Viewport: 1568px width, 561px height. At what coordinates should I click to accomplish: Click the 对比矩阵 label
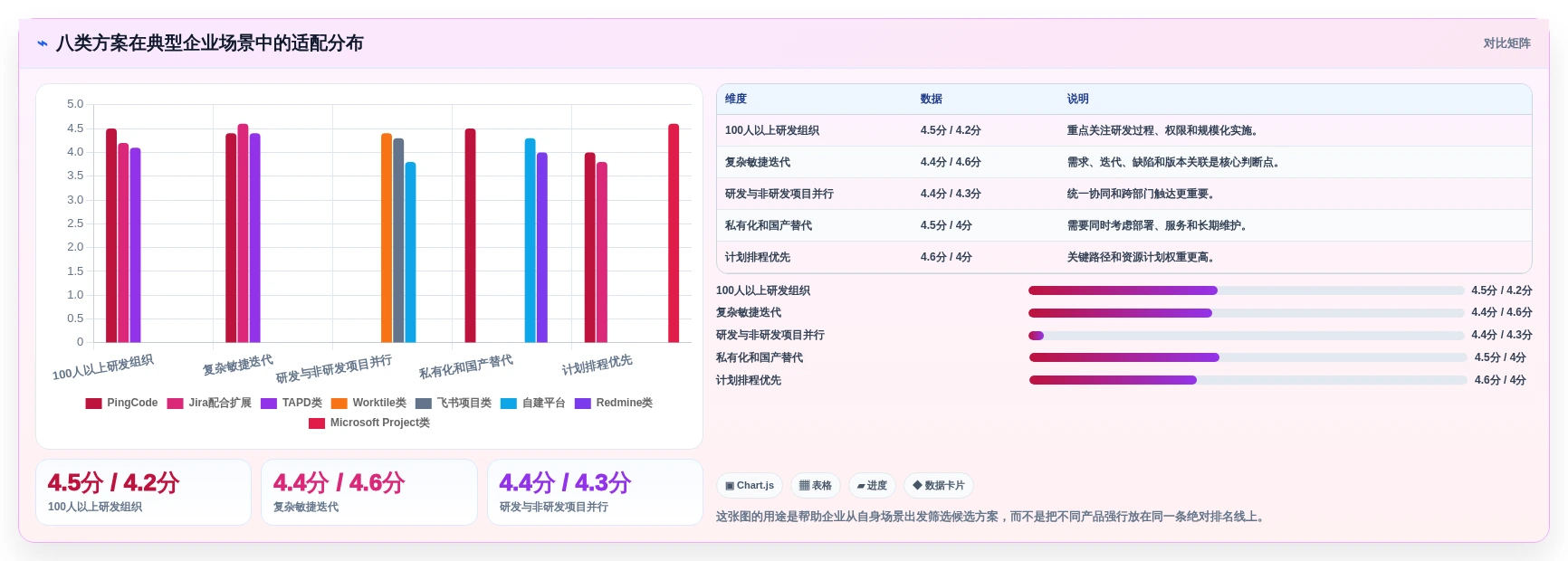pyautogui.click(x=1506, y=43)
